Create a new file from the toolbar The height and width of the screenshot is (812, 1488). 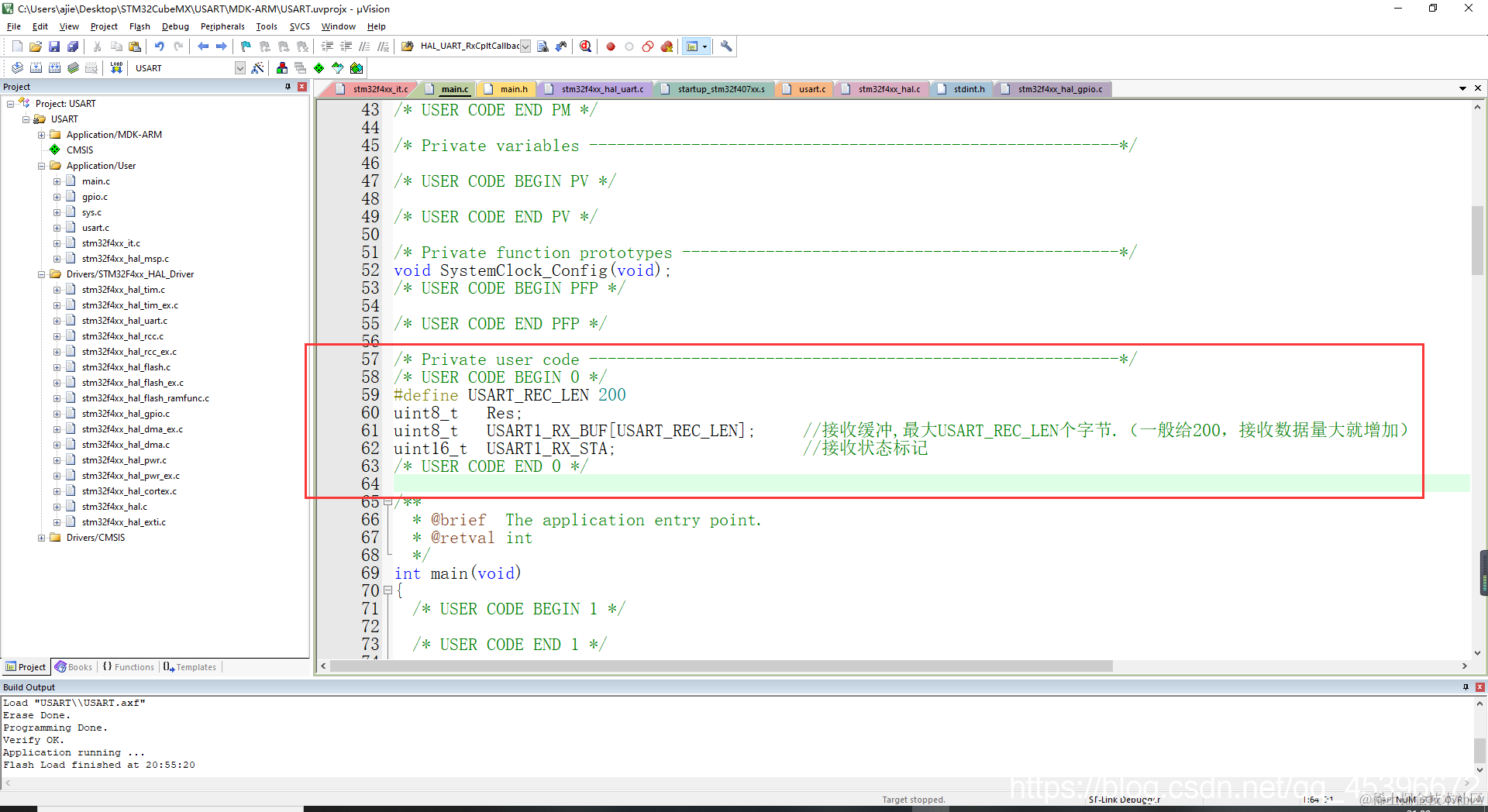click(x=17, y=46)
